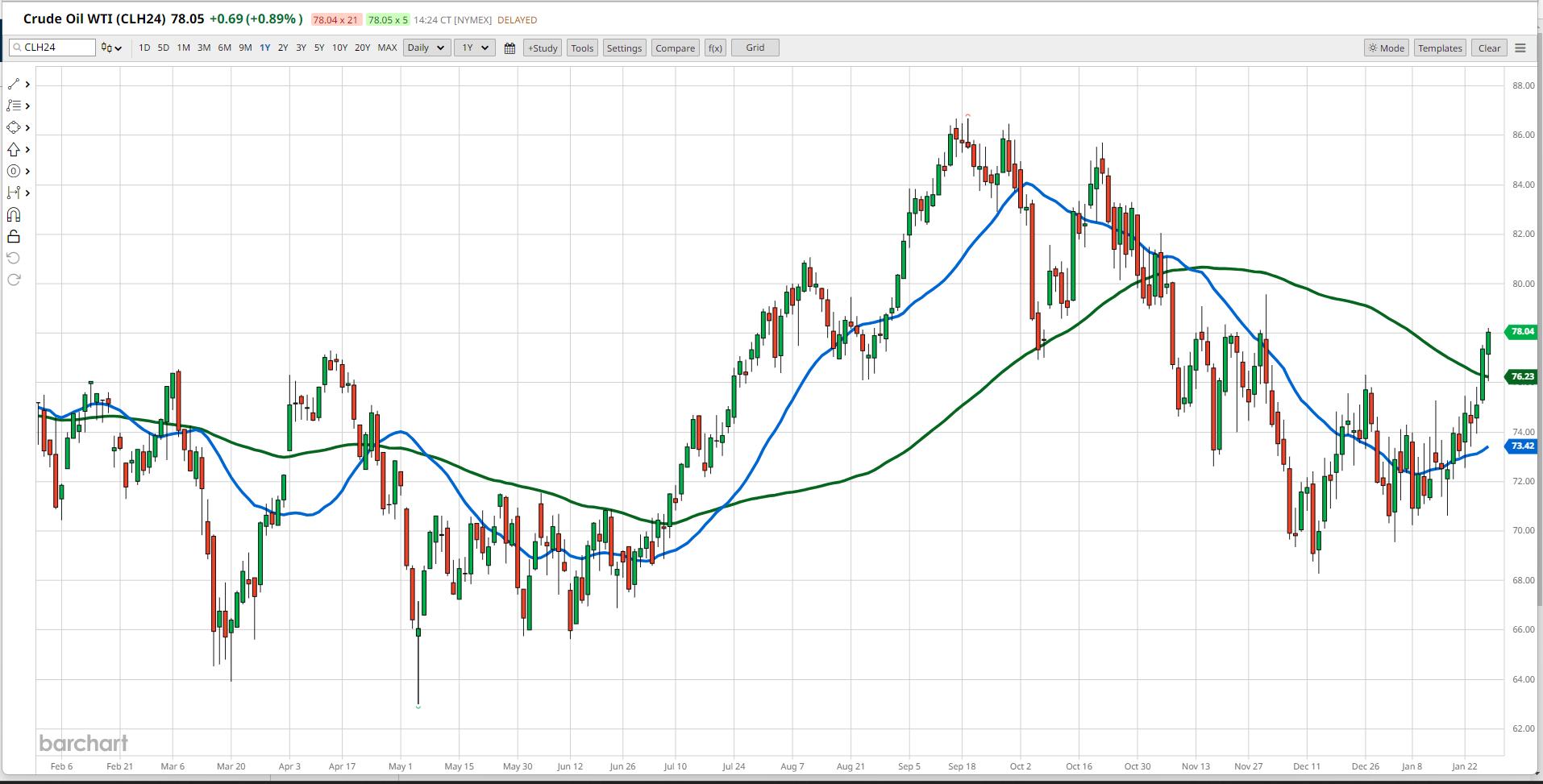This screenshot has height=784, width=1543.
Task: Select the 6M time range
Action: click(224, 48)
